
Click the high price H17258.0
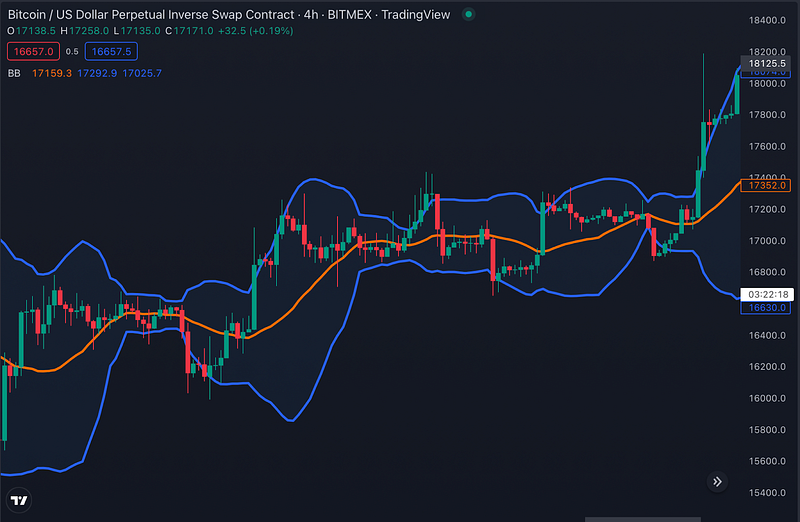(85, 31)
